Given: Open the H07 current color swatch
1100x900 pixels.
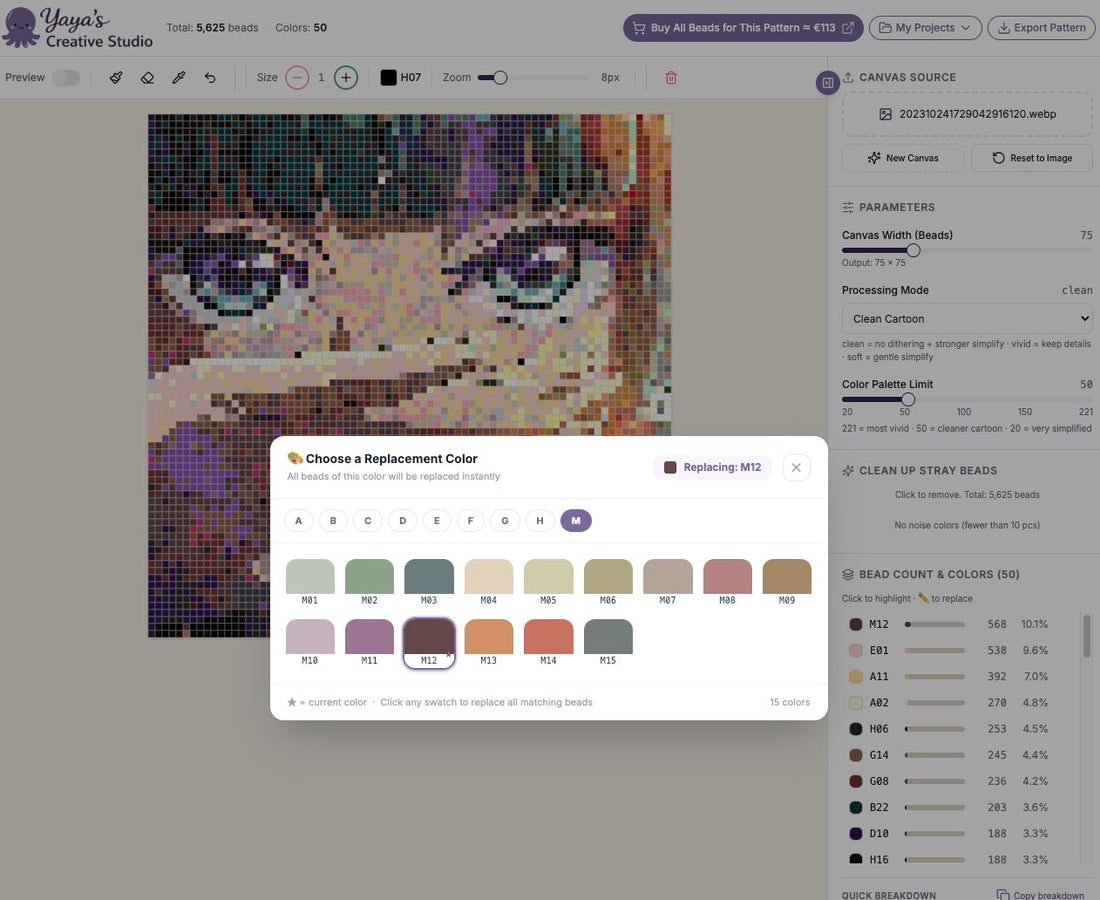Looking at the screenshot, I should 401,77.
